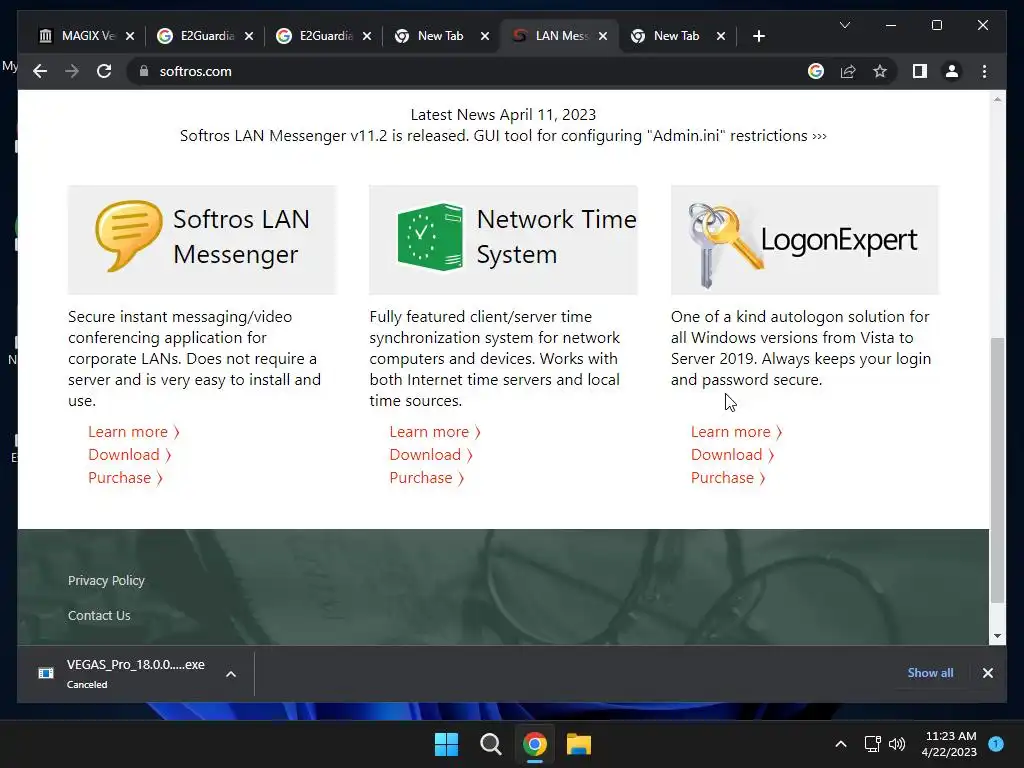
Task: Click the scrollbar up arrow
Action: pyautogui.click(x=997, y=99)
